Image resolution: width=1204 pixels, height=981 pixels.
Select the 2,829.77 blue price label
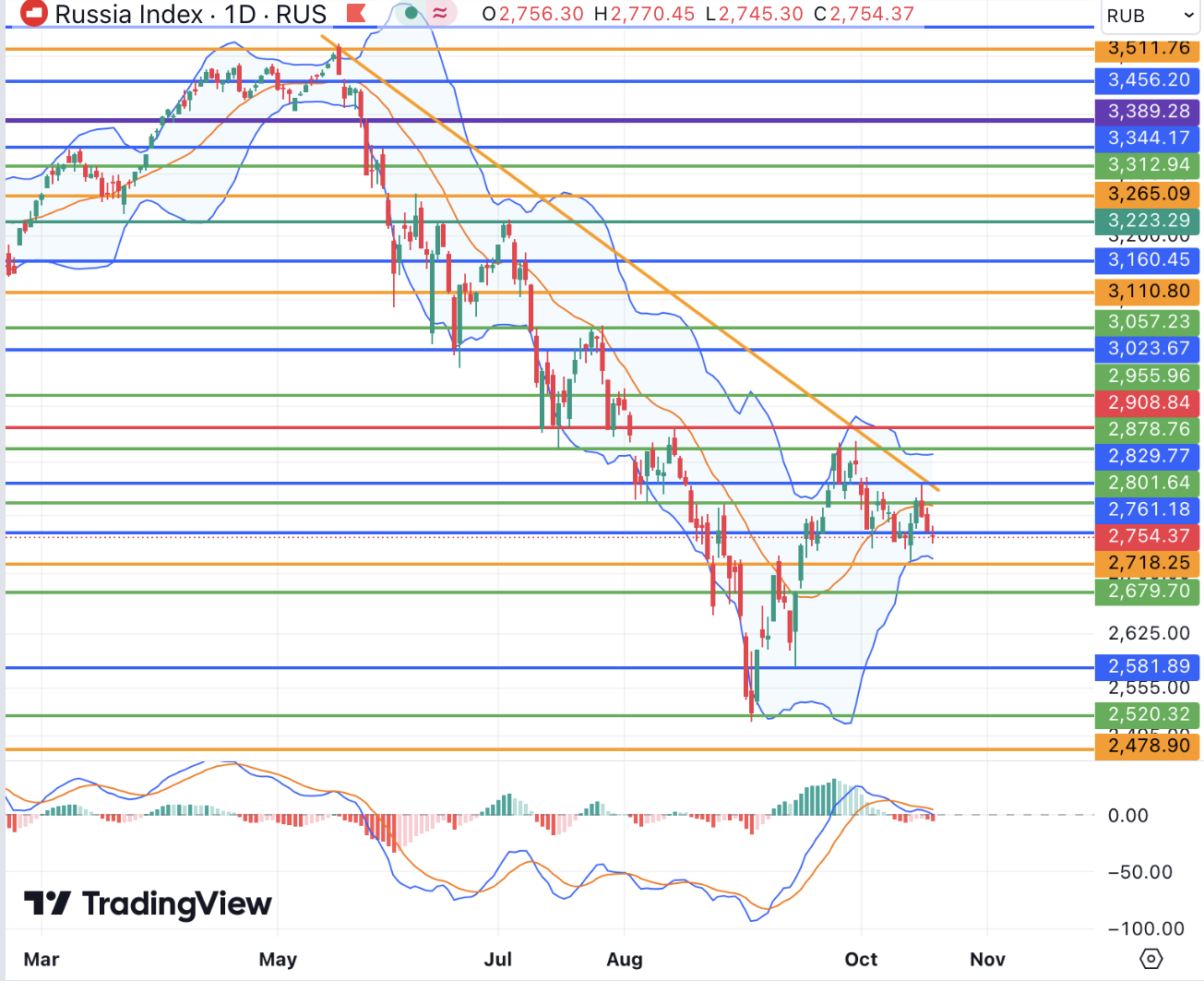coord(1148,456)
